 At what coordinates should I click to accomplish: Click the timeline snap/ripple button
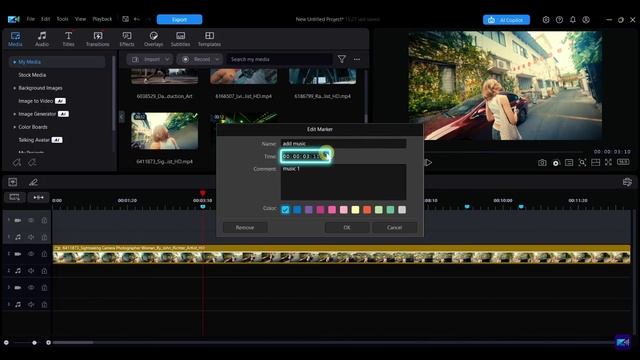[38, 198]
